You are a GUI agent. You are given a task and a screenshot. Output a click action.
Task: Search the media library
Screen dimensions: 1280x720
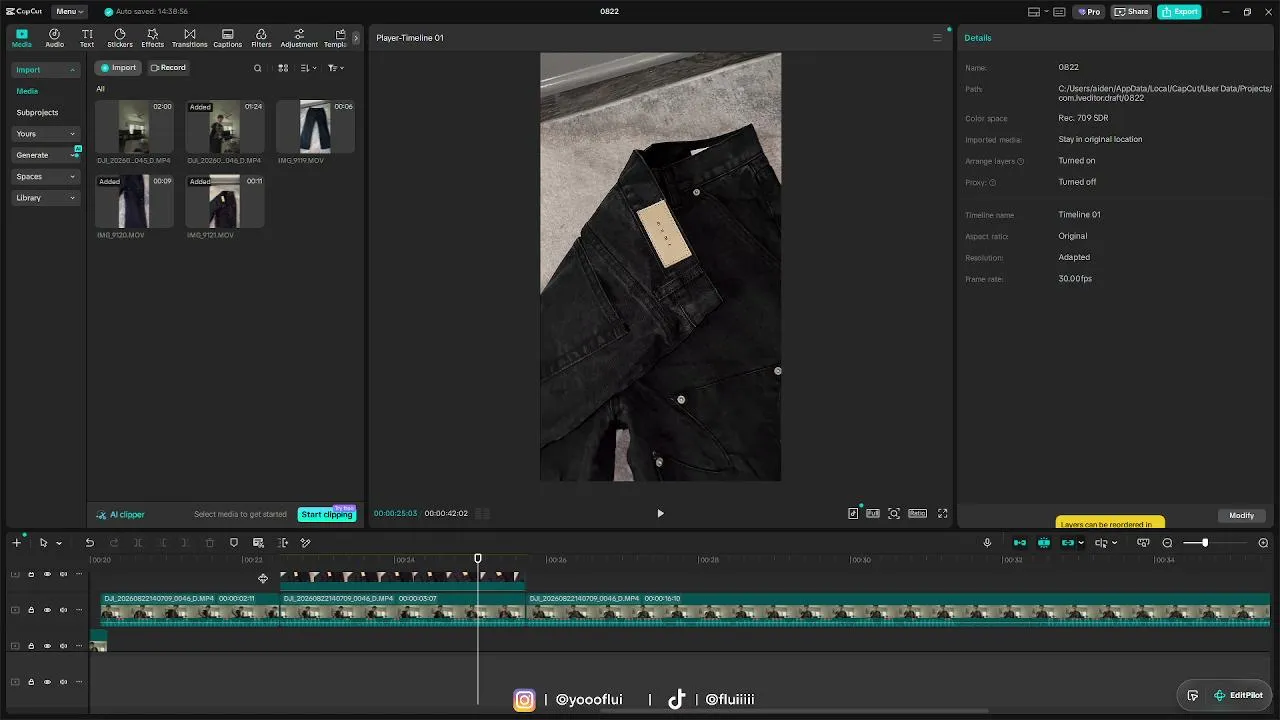pyautogui.click(x=257, y=68)
